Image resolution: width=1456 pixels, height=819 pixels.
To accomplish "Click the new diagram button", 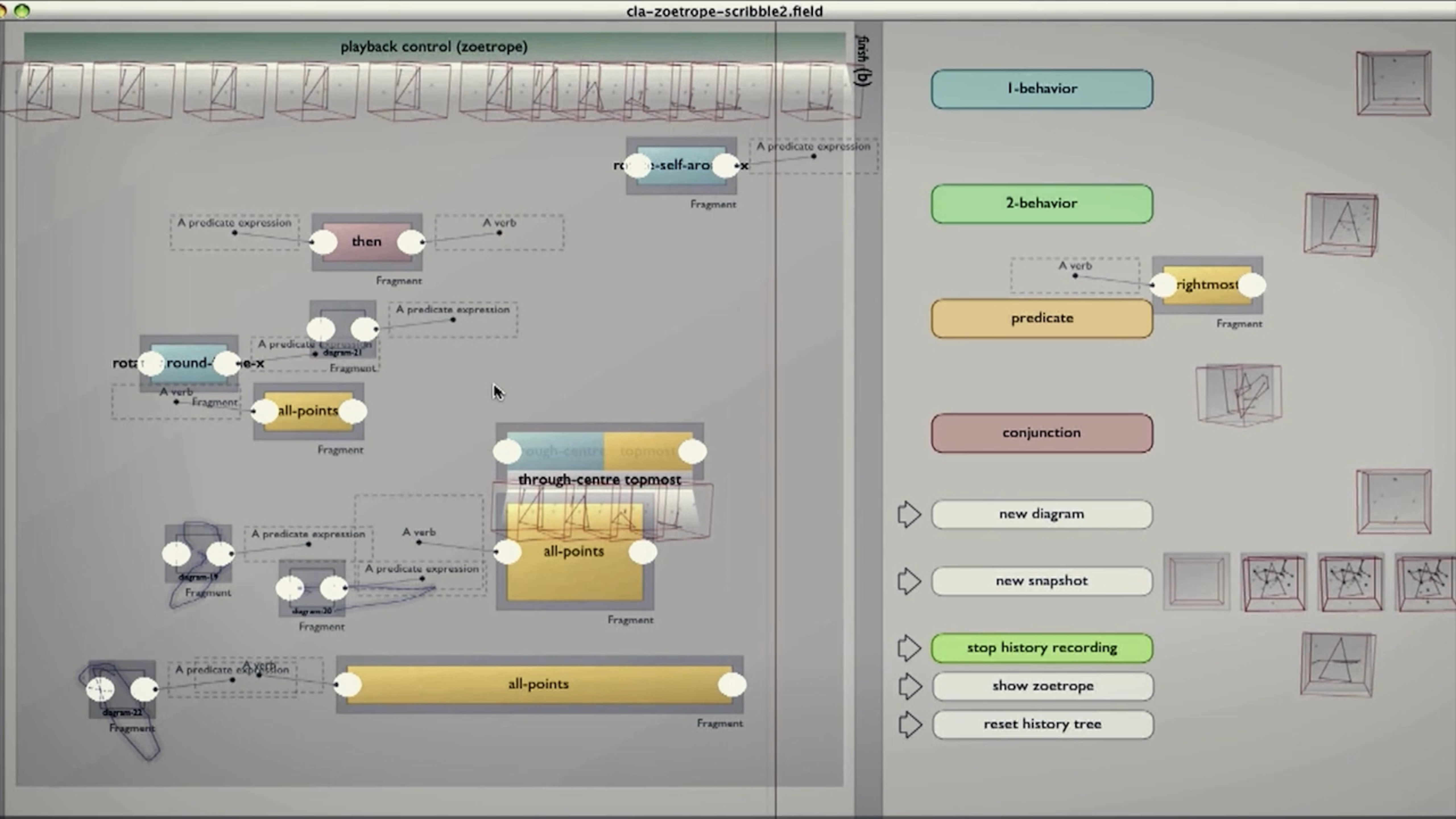I will click(1042, 514).
